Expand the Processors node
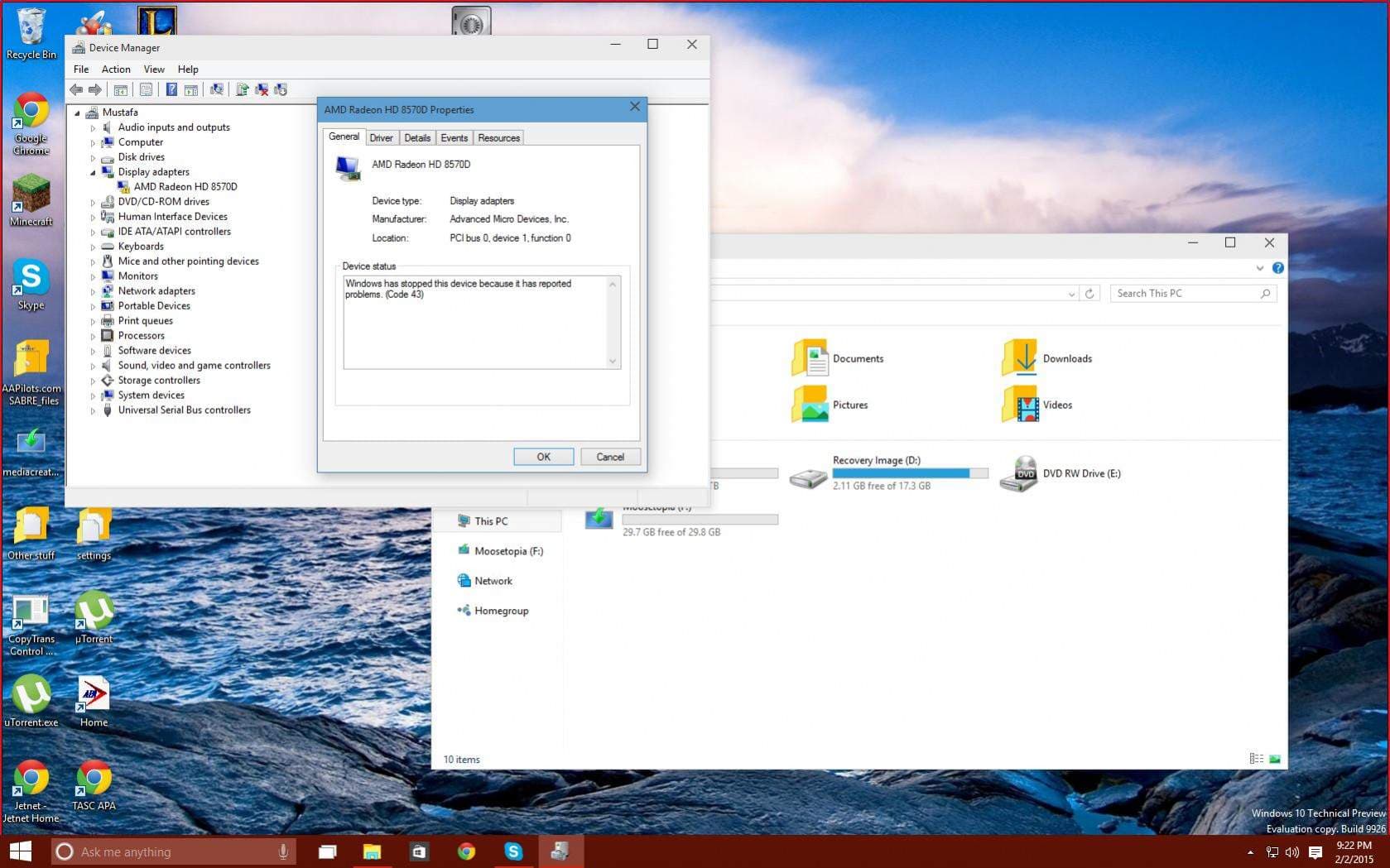 pyautogui.click(x=93, y=336)
